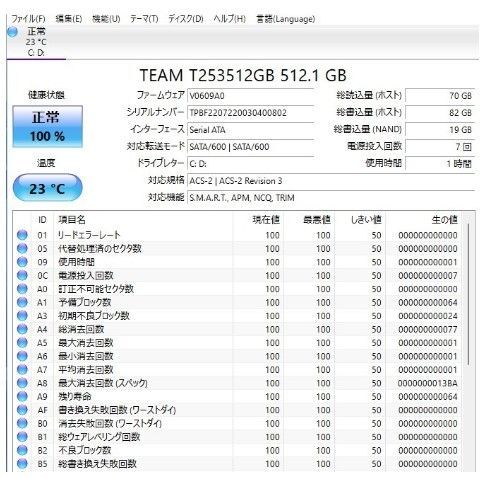The width and height of the screenshot is (484, 477).
Task: Select the リードエラーレート attribute name
Action: click(x=89, y=235)
